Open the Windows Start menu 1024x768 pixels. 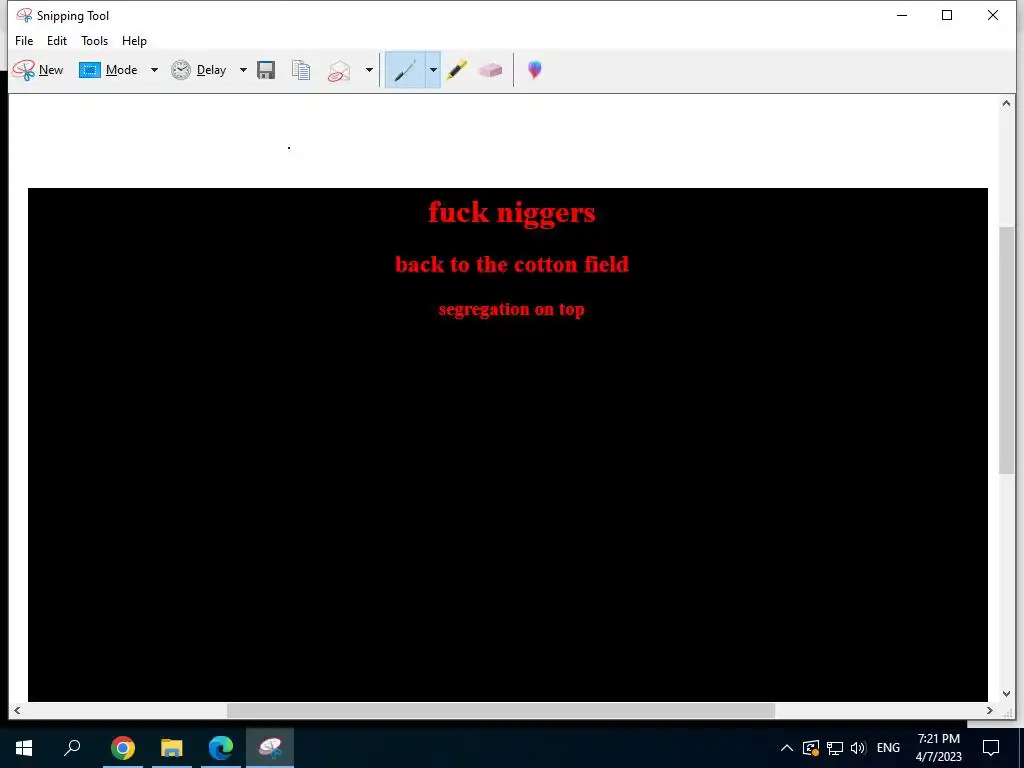(24, 748)
